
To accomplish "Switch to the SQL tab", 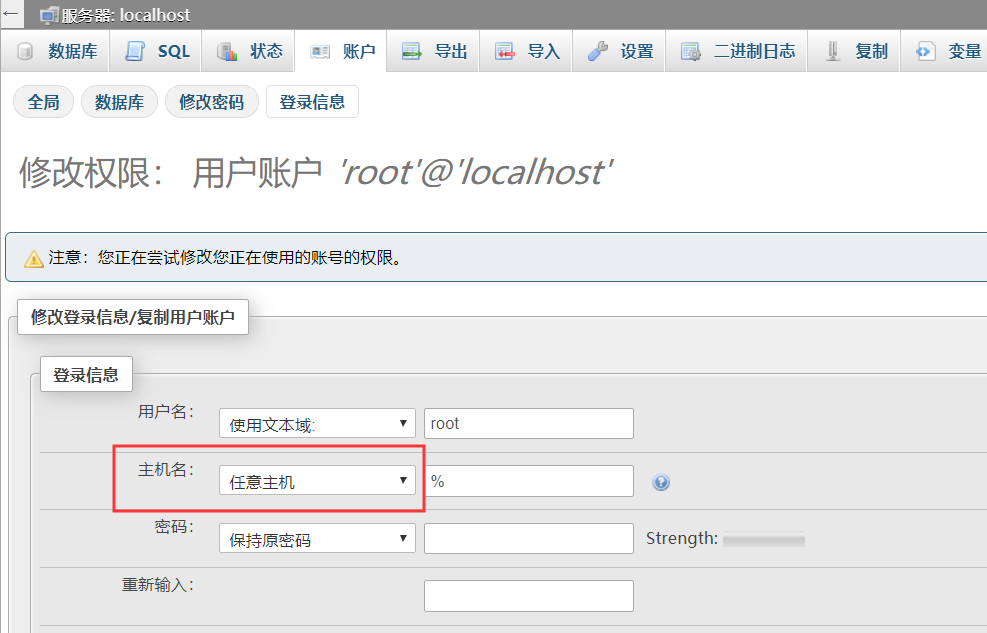I will point(155,51).
